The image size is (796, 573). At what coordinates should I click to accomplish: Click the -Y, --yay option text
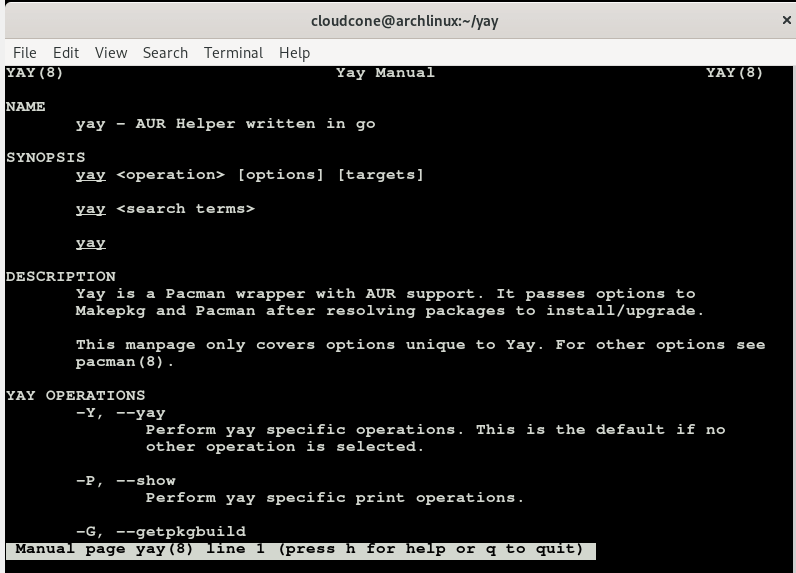coord(121,413)
